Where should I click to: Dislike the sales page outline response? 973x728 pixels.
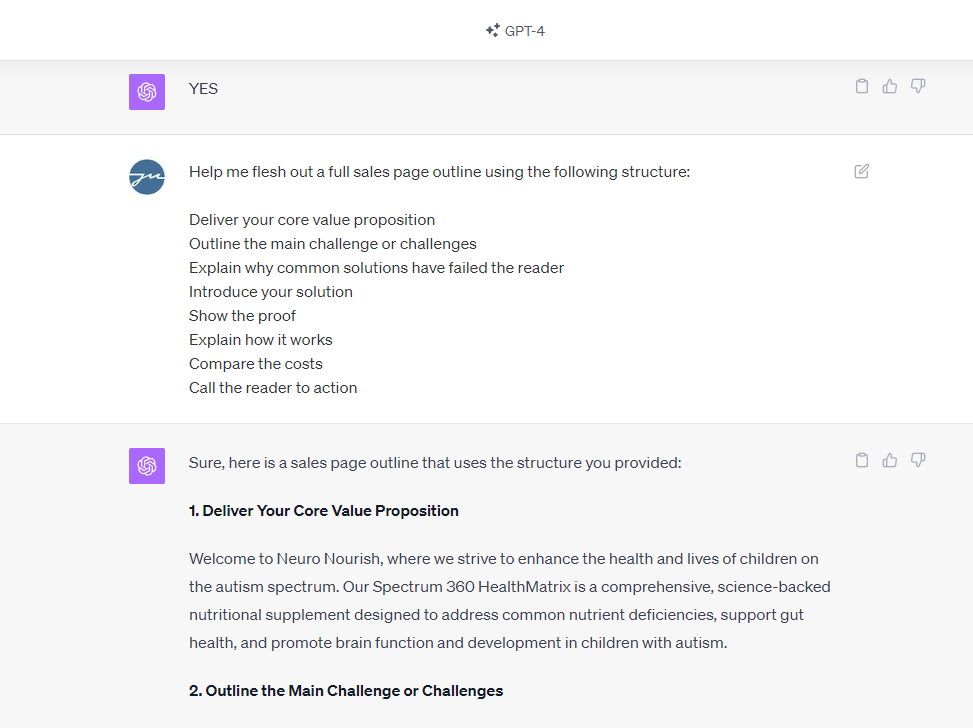click(x=918, y=460)
